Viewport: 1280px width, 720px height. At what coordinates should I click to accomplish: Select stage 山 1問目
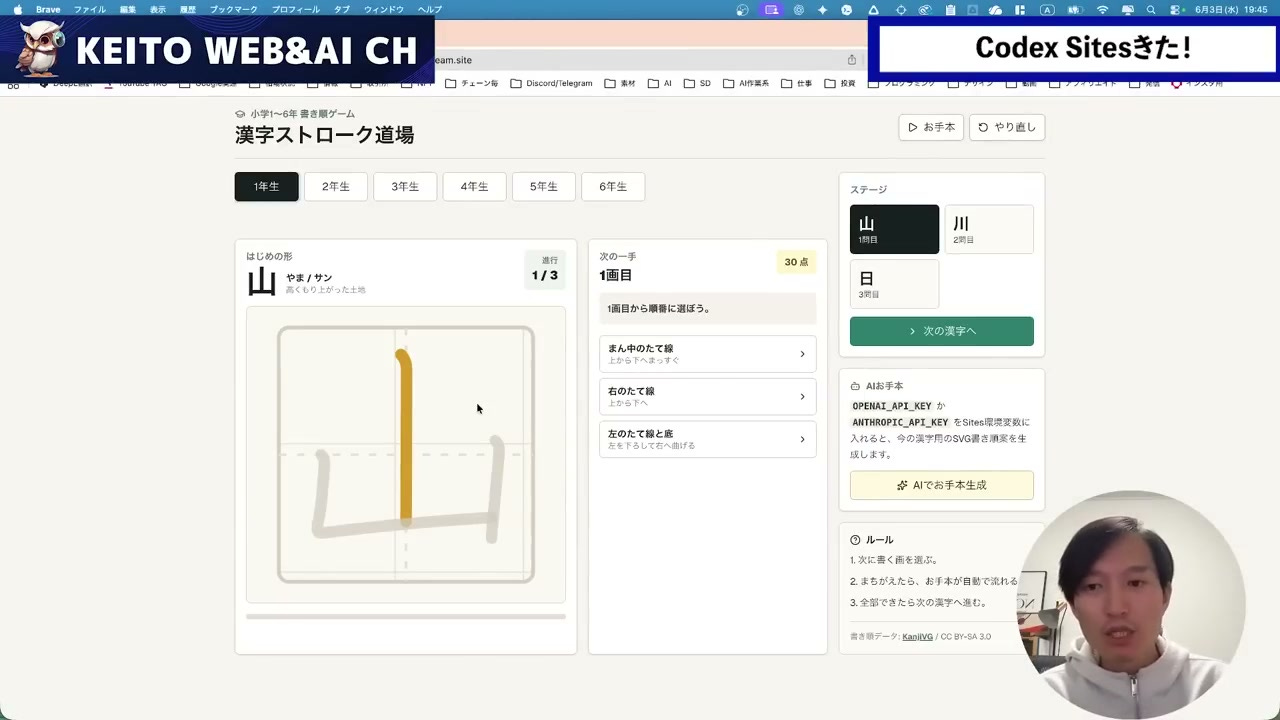(894, 229)
